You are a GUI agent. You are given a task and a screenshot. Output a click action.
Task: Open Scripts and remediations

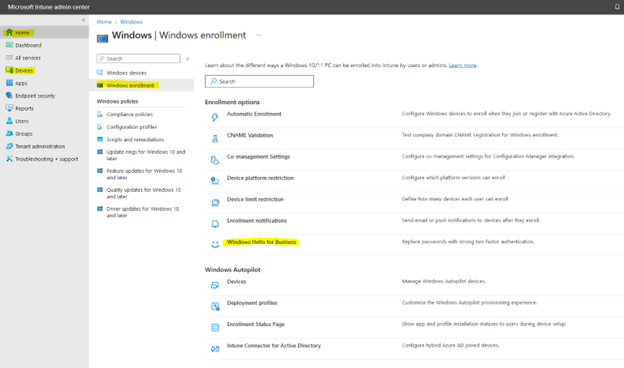(135, 140)
